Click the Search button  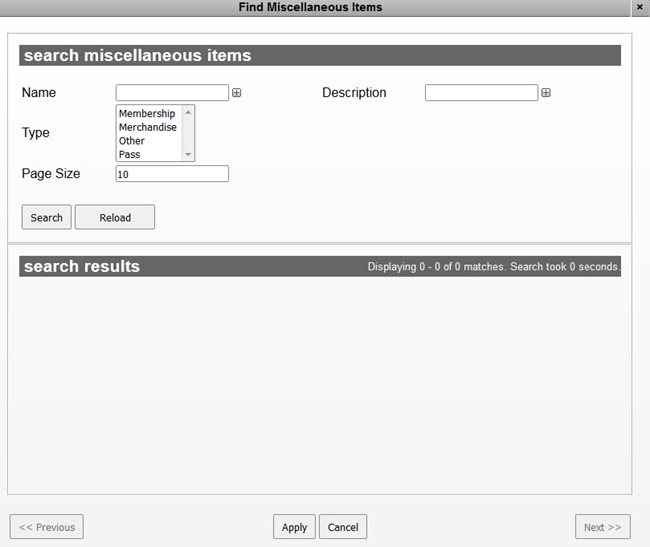click(x=46, y=217)
